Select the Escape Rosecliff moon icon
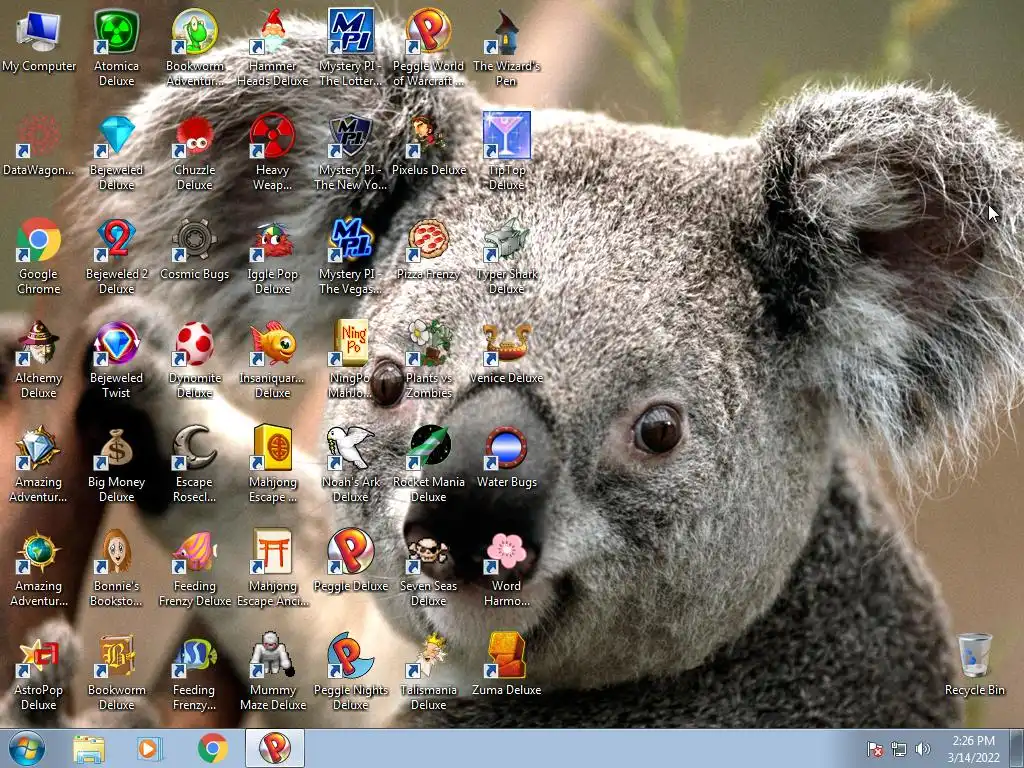Screen dimensions: 1024x768 pyautogui.click(x=195, y=448)
